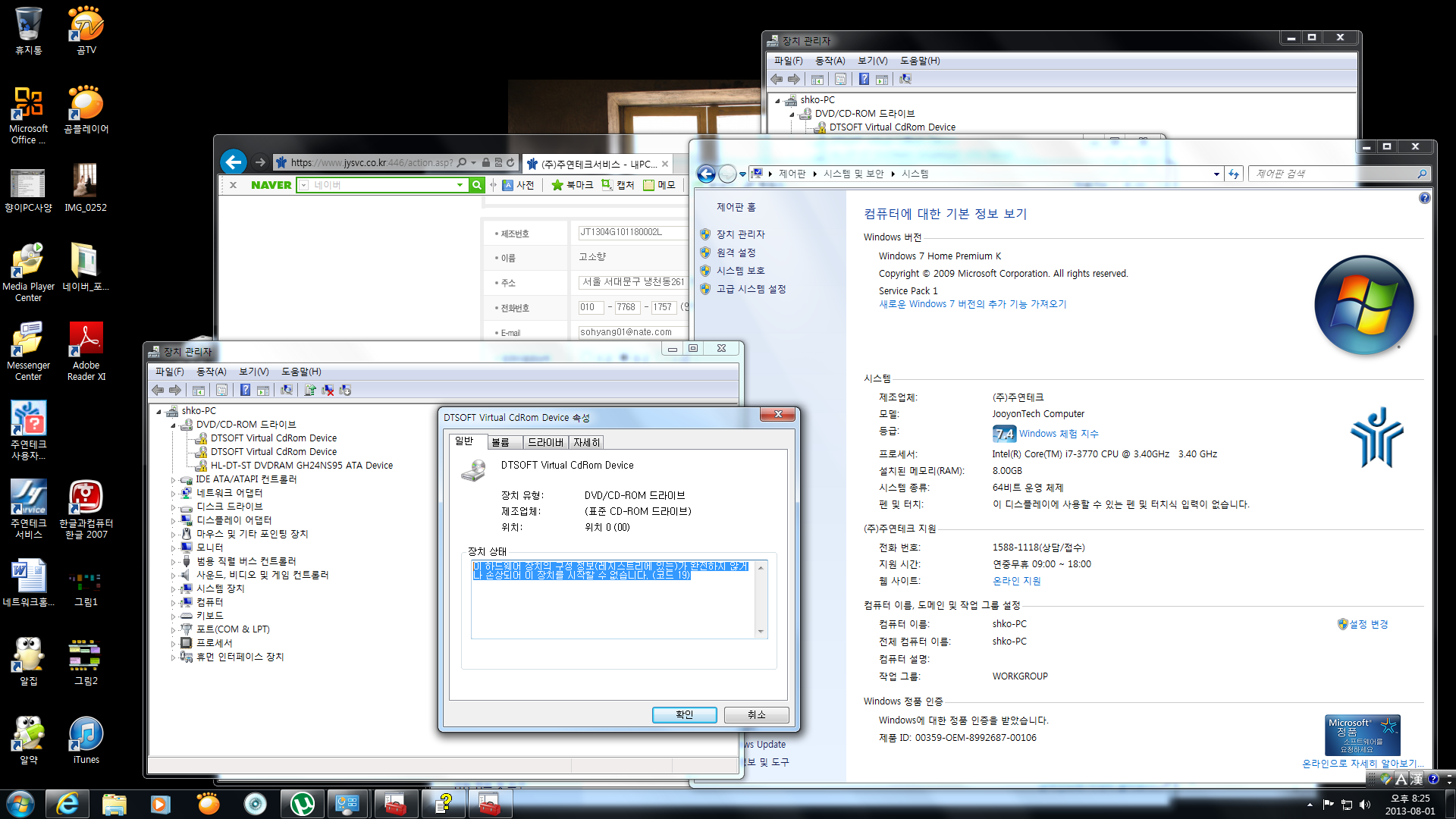
Task: Click blue help icon in front Device Manager toolbar
Action: 245,391
